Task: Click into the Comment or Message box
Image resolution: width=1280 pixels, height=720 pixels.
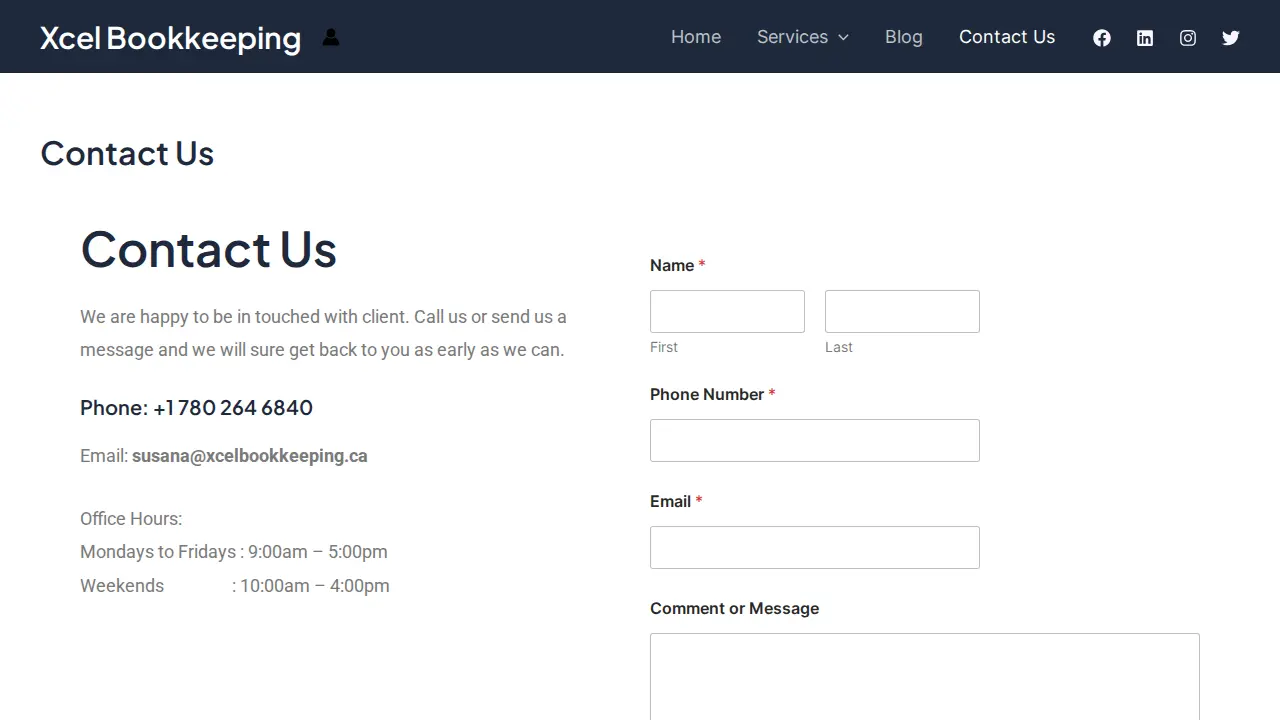Action: pos(925,676)
